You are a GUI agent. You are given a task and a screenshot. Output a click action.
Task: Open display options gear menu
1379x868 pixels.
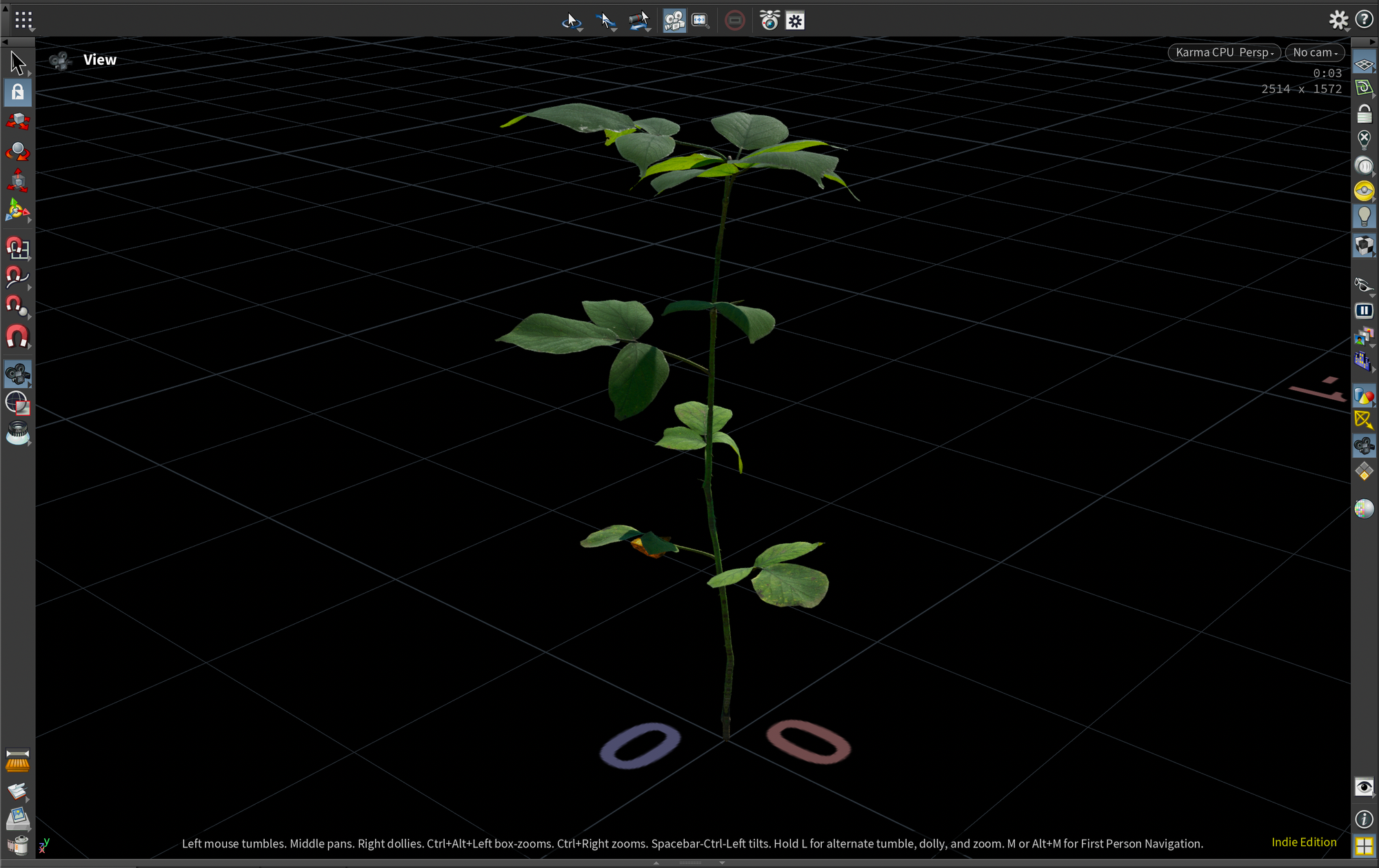click(x=1338, y=20)
